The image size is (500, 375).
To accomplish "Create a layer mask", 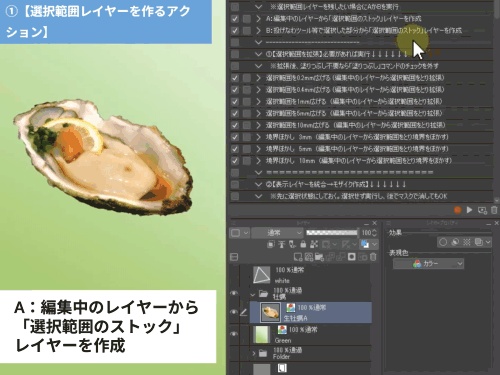I will pyautogui.click(x=351, y=257).
